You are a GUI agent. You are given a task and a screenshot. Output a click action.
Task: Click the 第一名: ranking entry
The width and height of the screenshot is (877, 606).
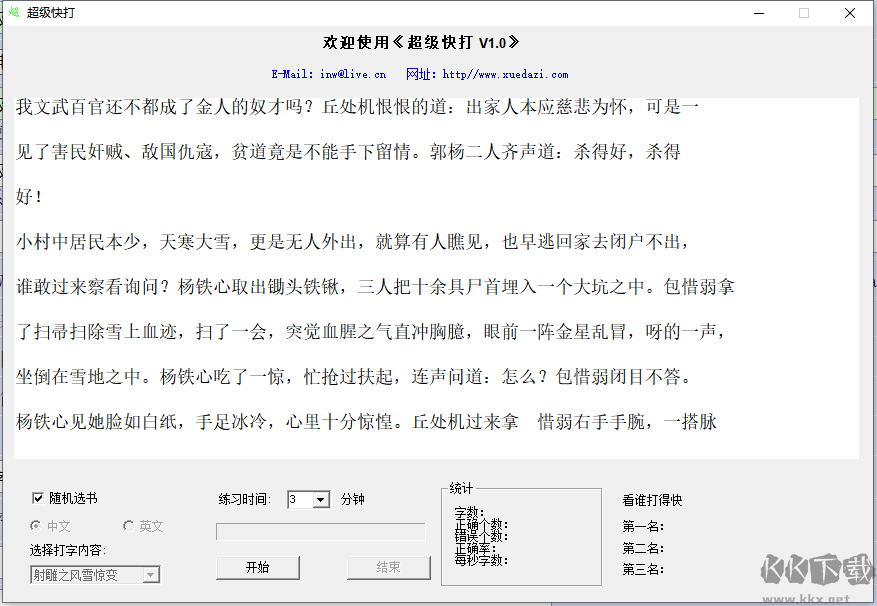point(643,526)
